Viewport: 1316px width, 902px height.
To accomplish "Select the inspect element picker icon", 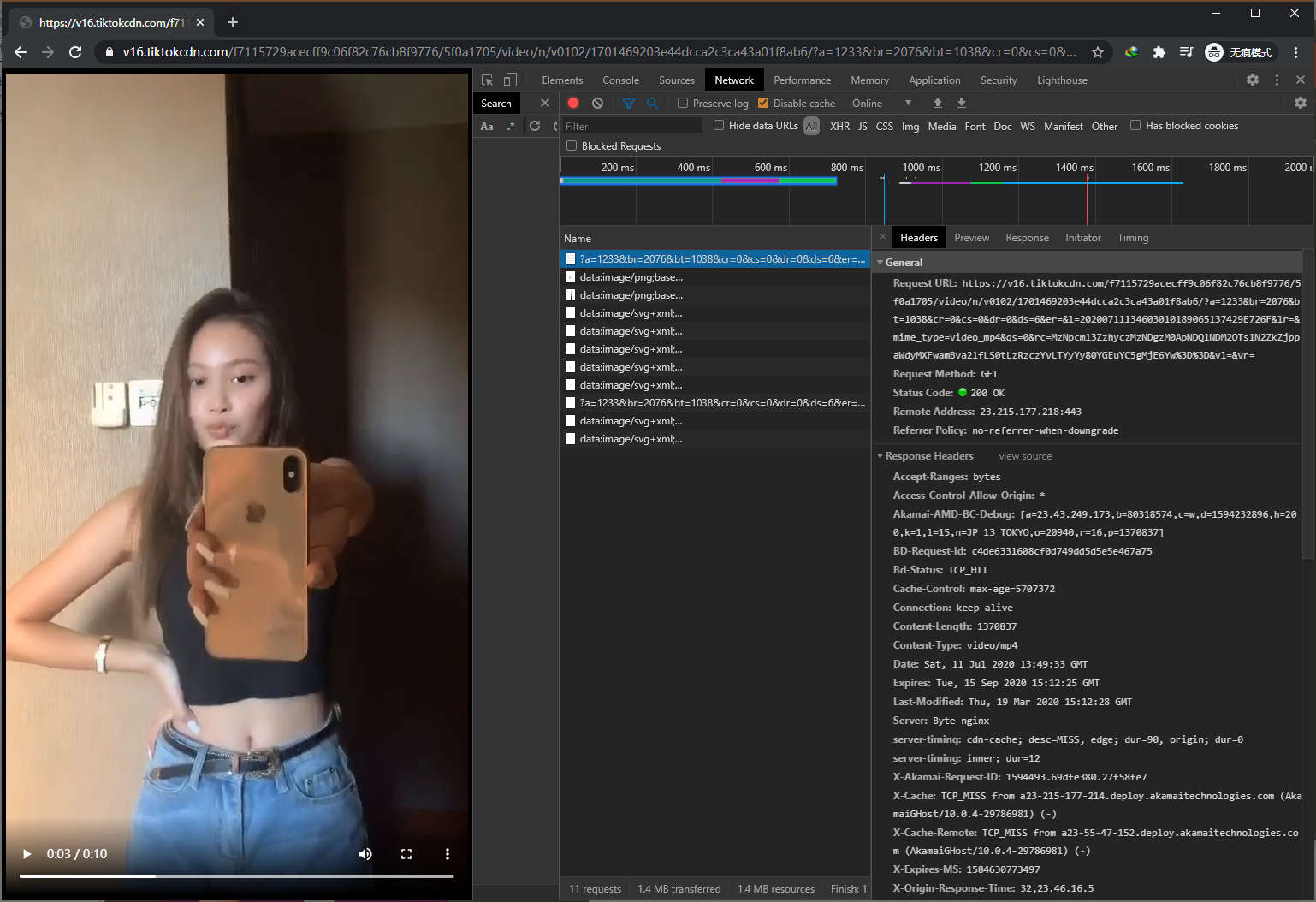I will point(487,79).
